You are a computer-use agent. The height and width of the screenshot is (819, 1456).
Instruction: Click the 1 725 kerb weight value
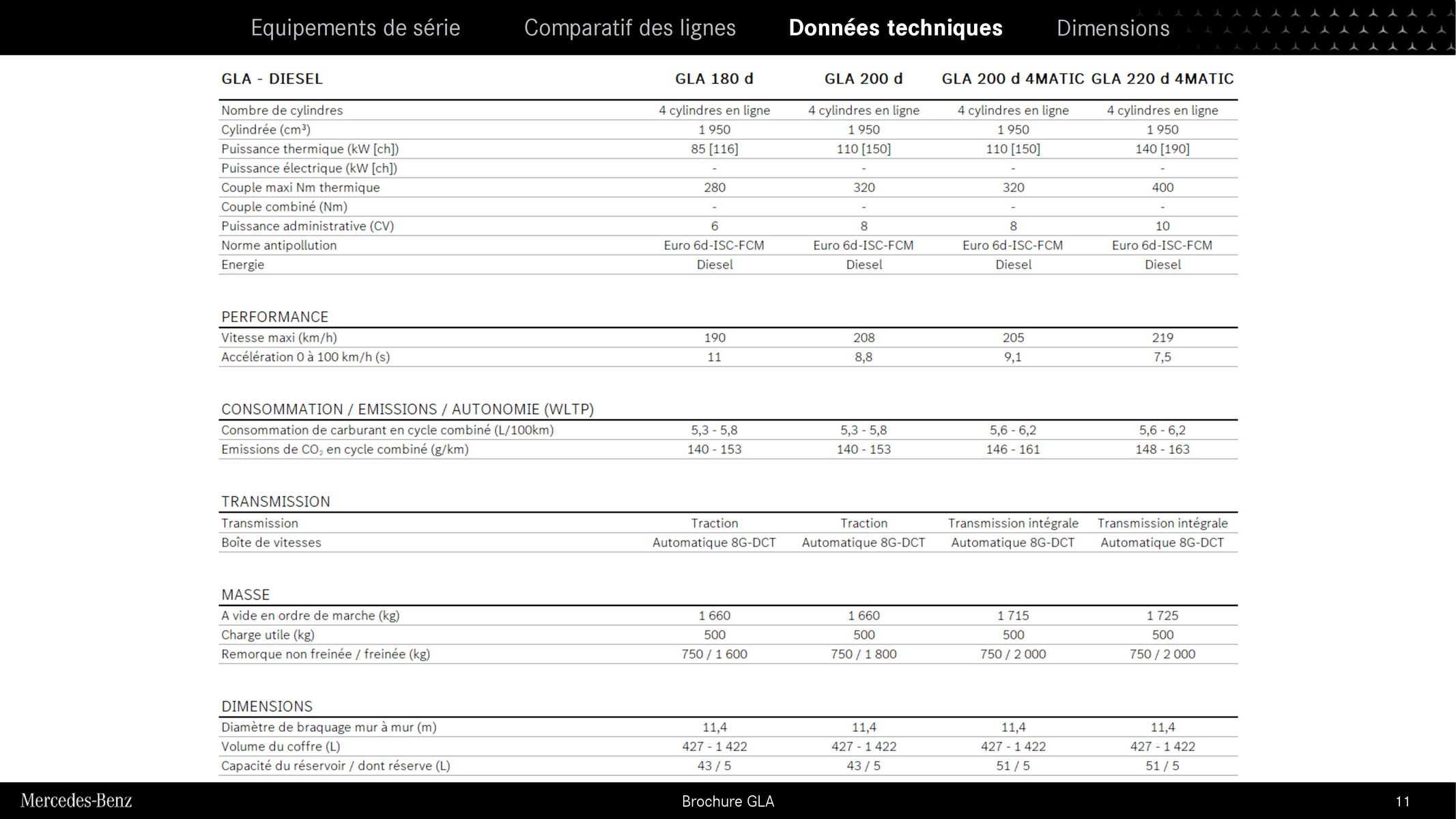1162,616
